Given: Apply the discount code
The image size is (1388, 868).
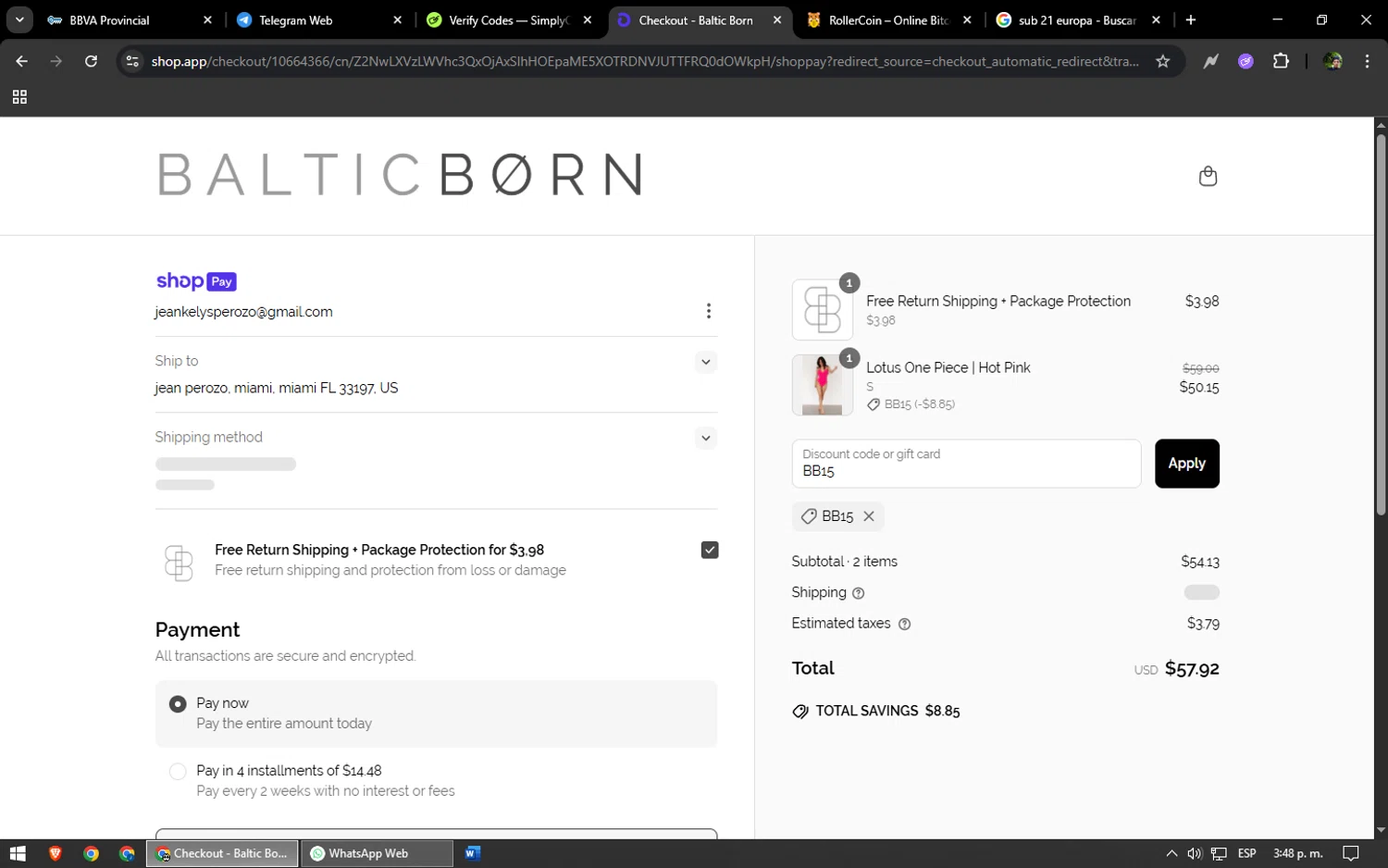Looking at the screenshot, I should pyautogui.click(x=1186, y=464).
